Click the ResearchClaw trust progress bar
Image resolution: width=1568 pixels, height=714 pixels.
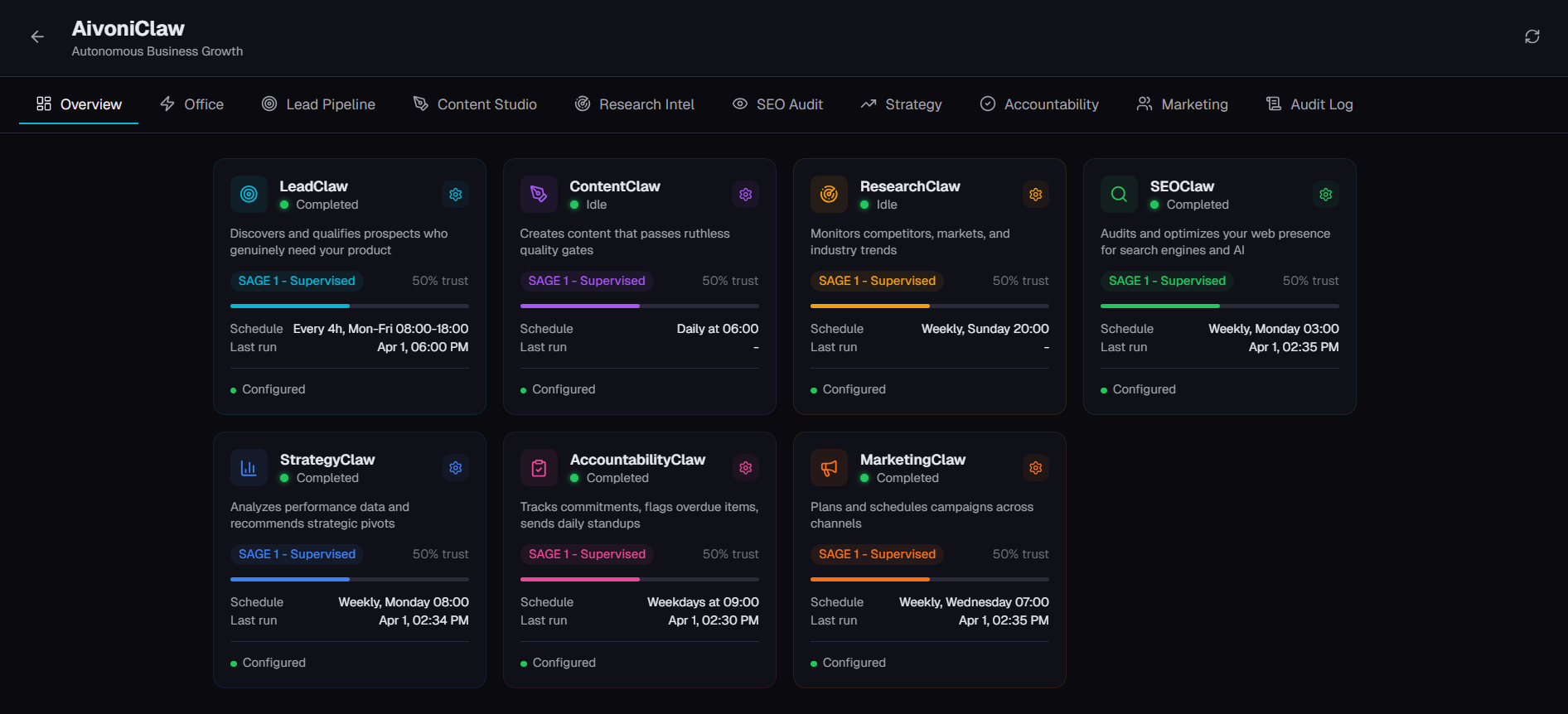(x=930, y=306)
